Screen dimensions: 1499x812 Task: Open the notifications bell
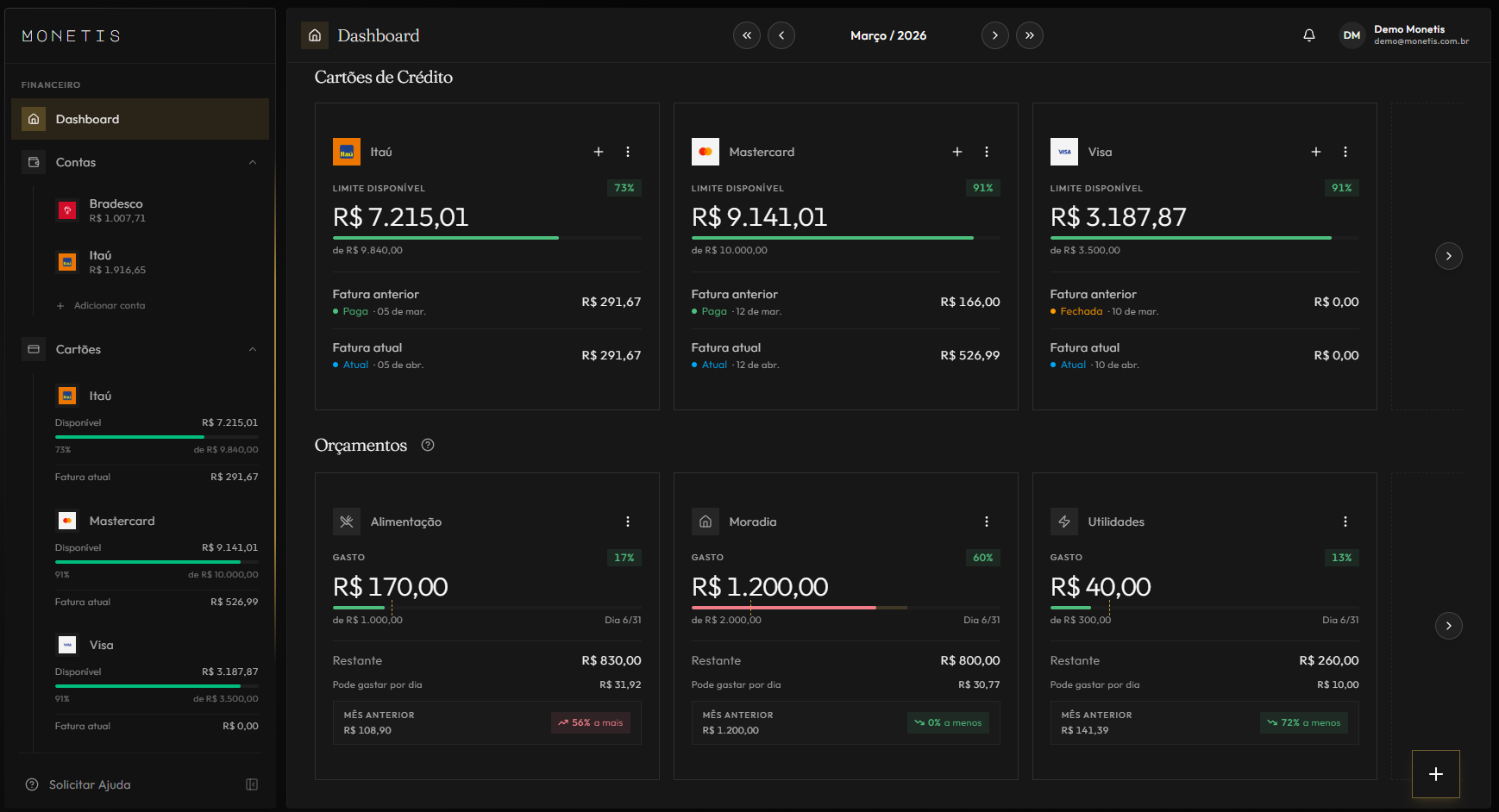click(1308, 35)
